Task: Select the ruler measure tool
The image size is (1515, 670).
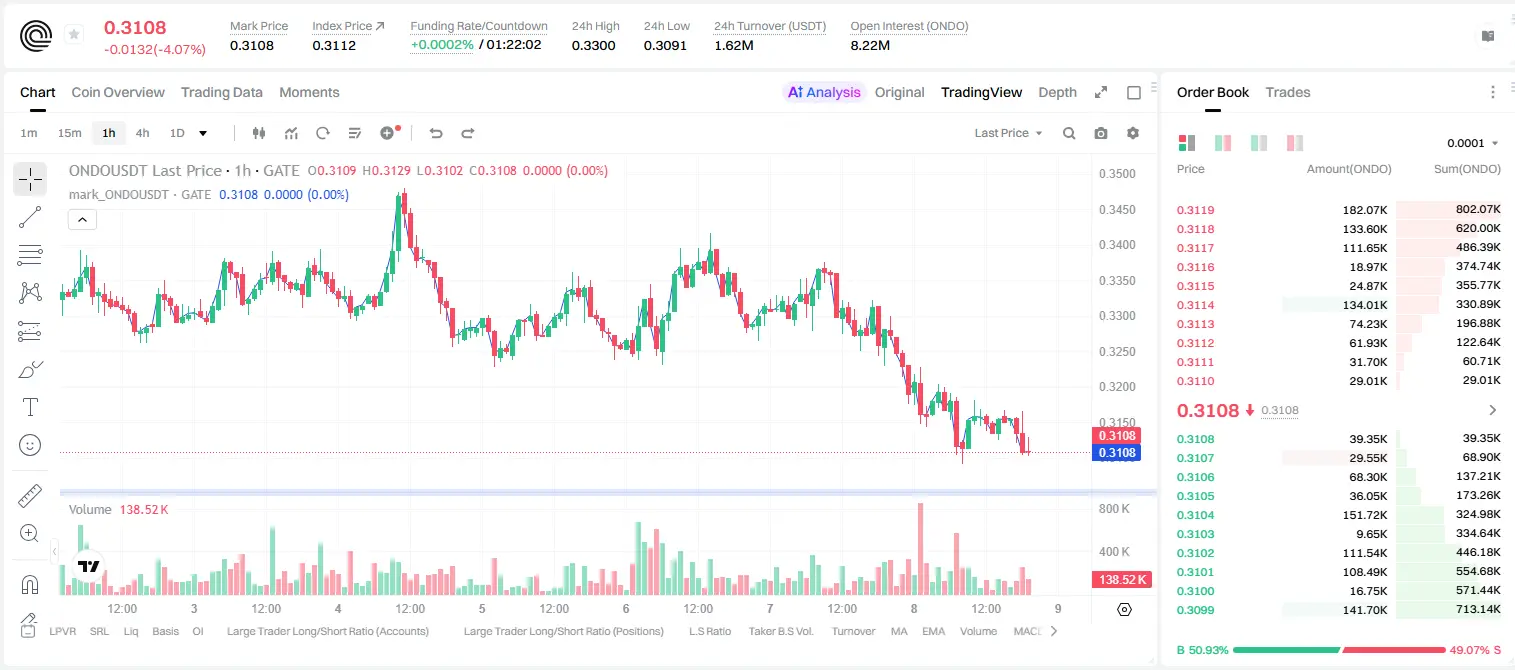Action: [x=30, y=496]
